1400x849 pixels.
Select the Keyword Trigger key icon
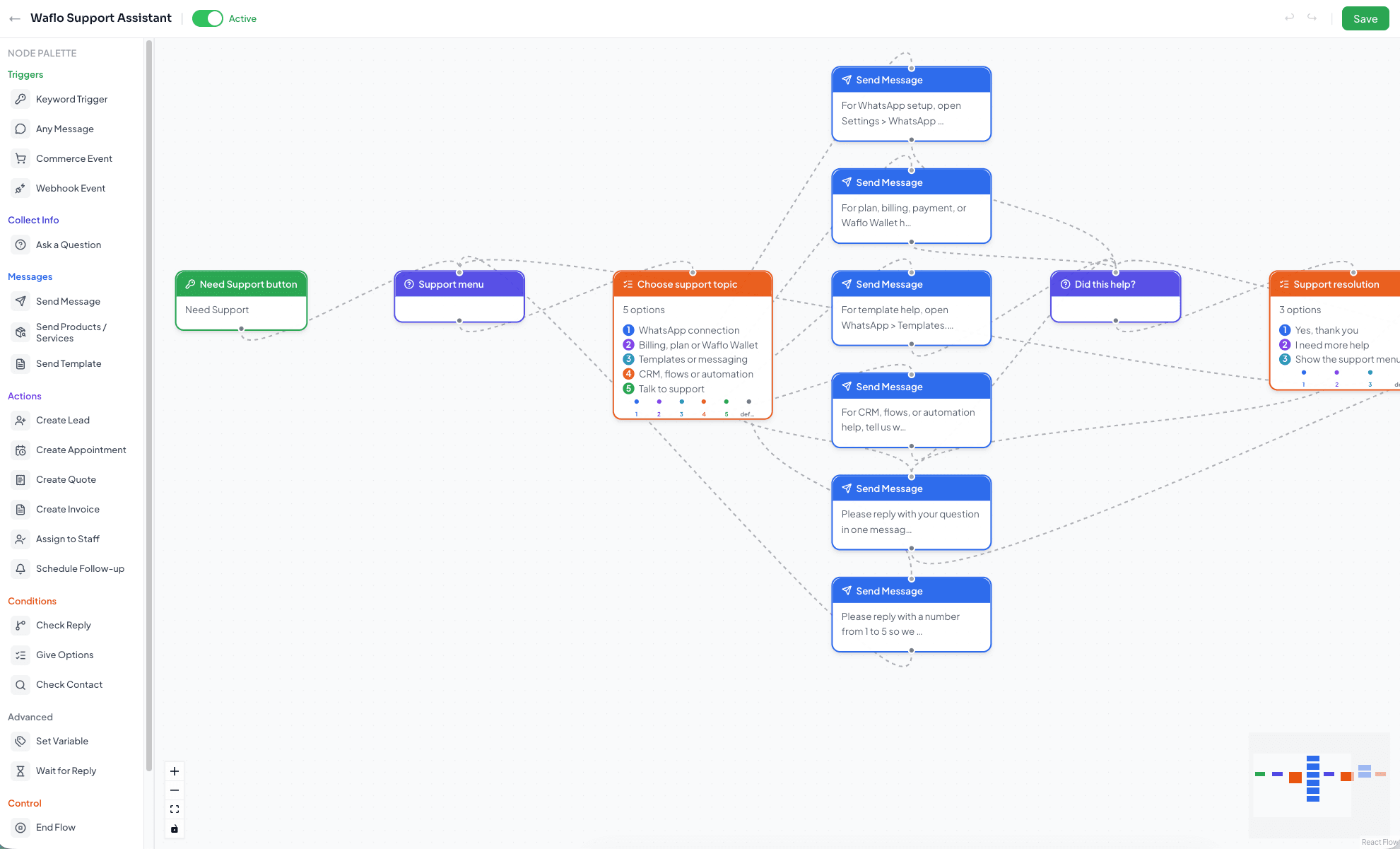20,99
